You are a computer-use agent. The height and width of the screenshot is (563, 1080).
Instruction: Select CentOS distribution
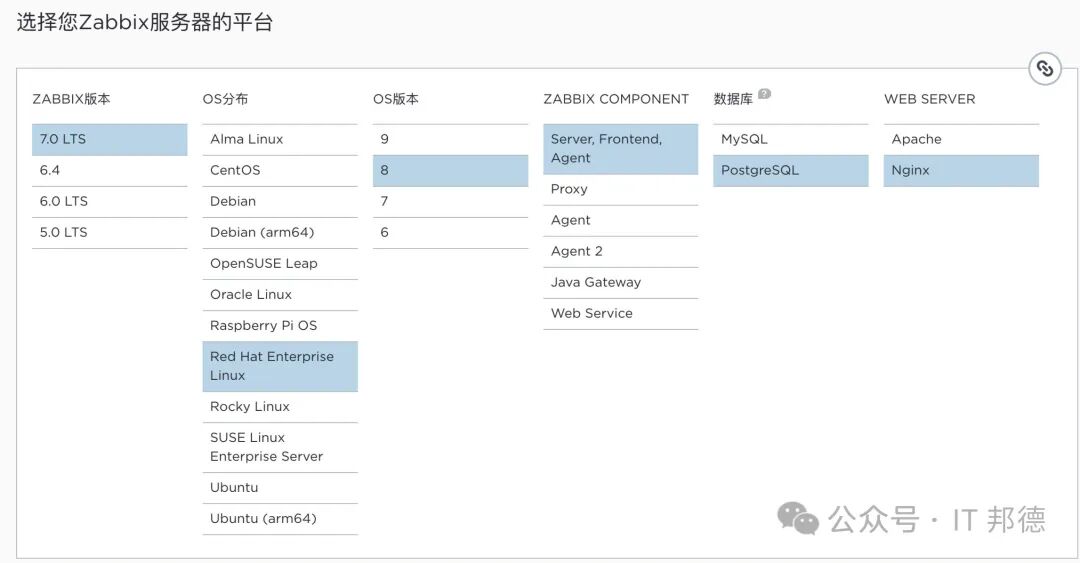(280, 170)
